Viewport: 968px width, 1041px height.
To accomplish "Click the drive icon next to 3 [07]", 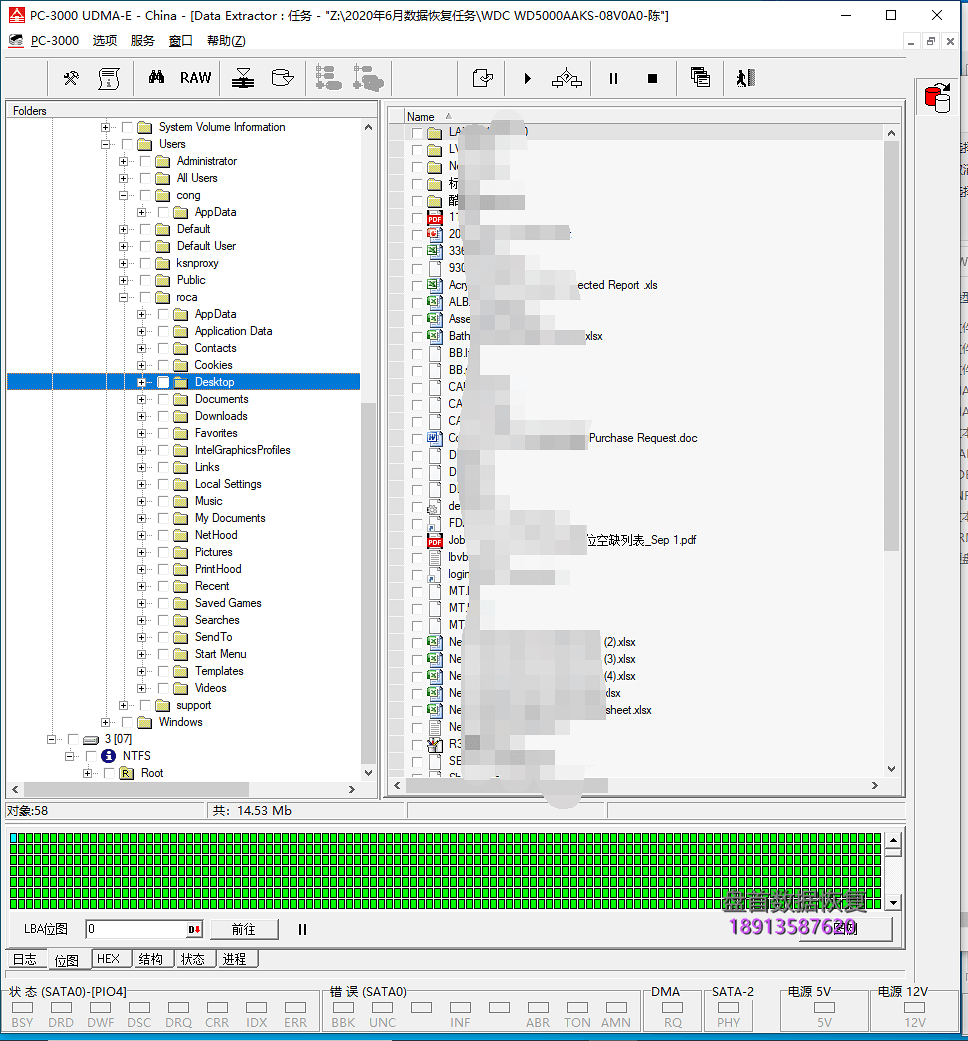I will point(91,739).
